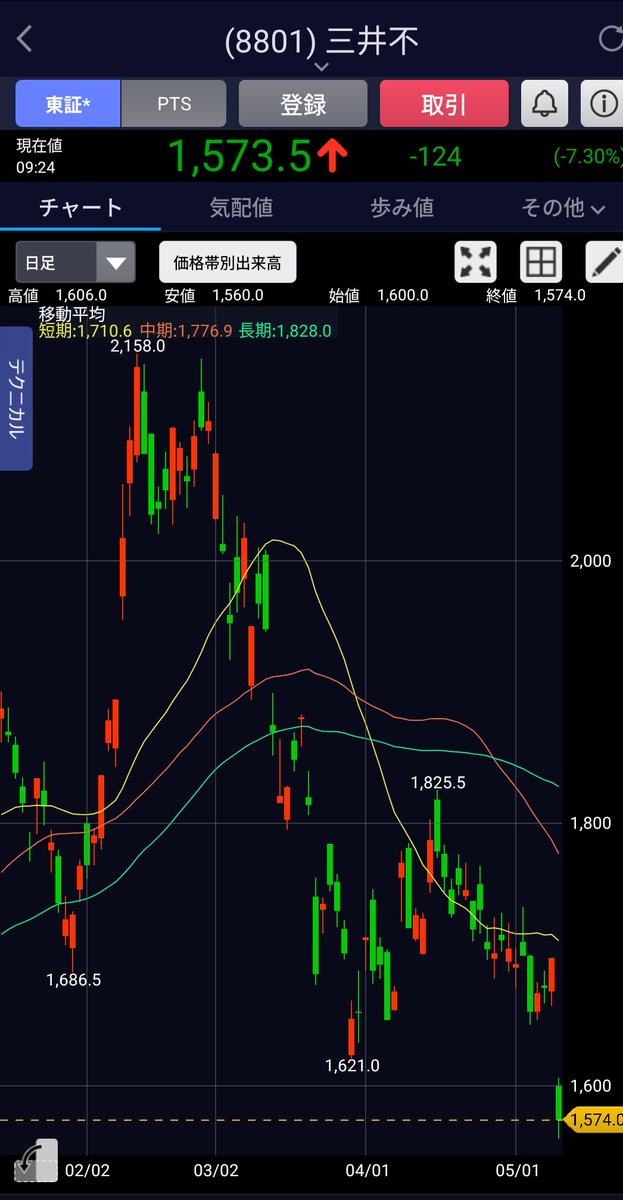The height and width of the screenshot is (1200, 623).
Task: Select the 気配値 tab
Action: [x=241, y=208]
